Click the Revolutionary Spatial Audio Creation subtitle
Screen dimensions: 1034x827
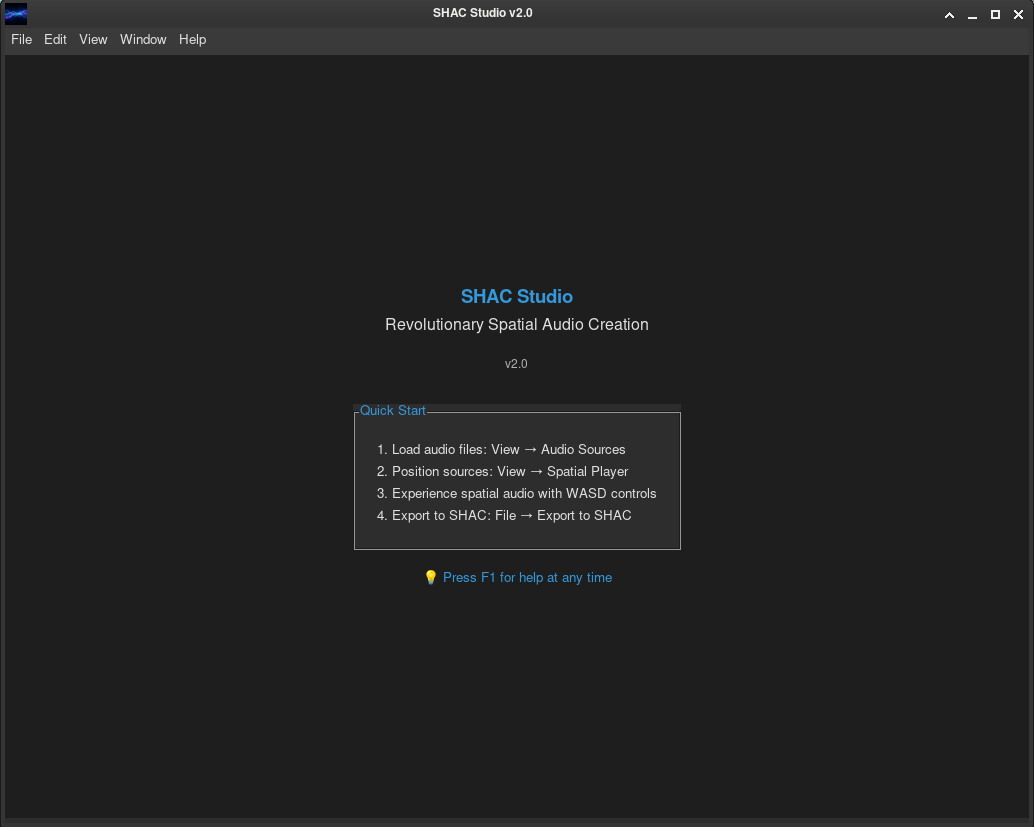coord(516,324)
